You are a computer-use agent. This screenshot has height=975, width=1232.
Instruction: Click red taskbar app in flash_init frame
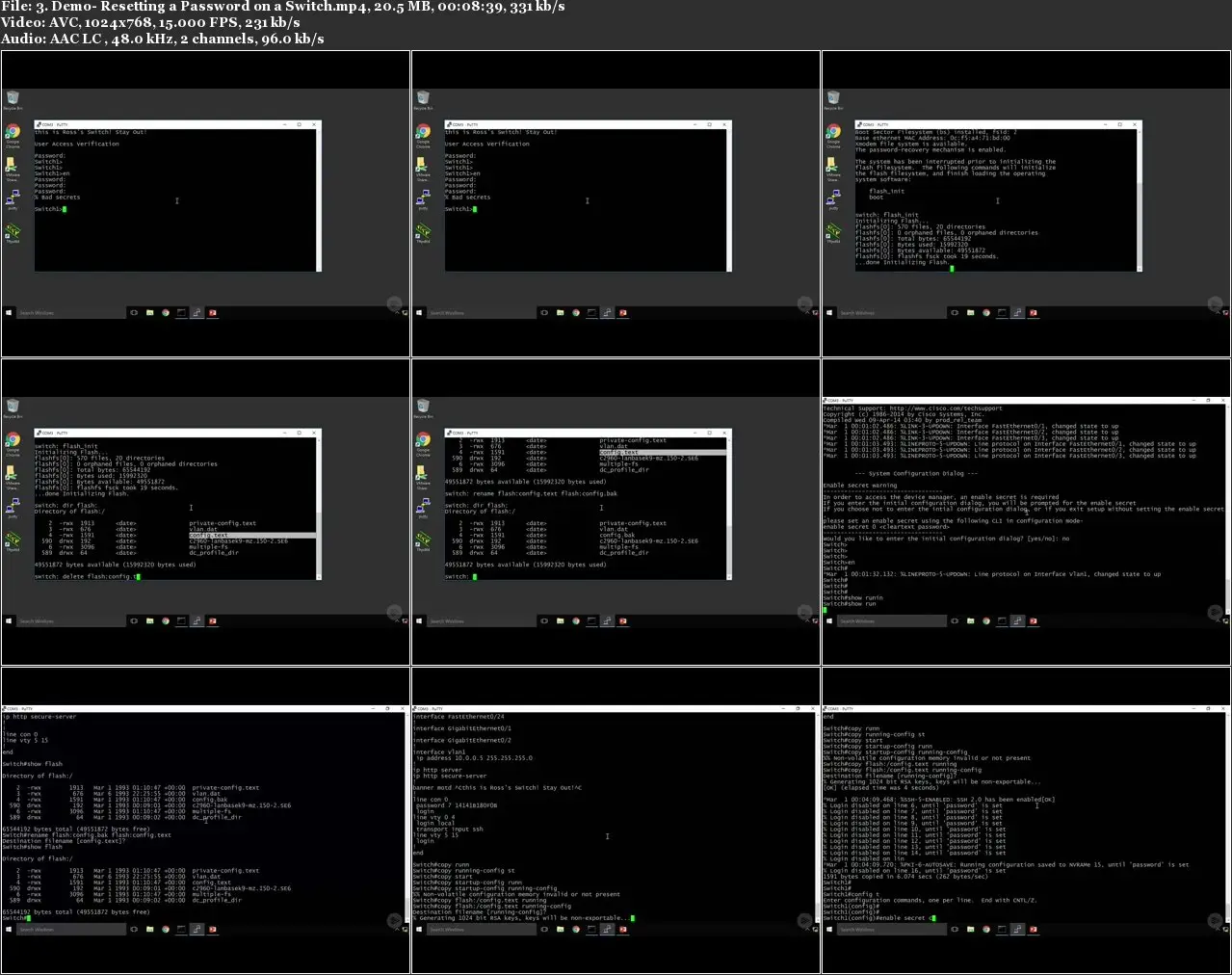[x=1034, y=312]
